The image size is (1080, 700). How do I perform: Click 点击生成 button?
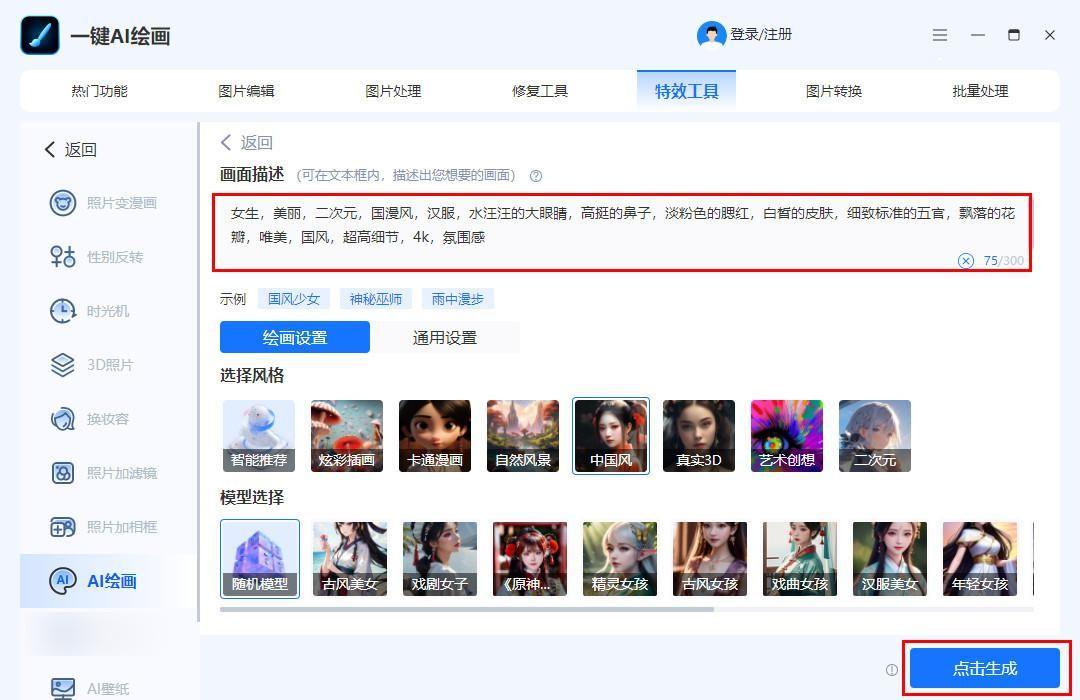tap(984, 668)
